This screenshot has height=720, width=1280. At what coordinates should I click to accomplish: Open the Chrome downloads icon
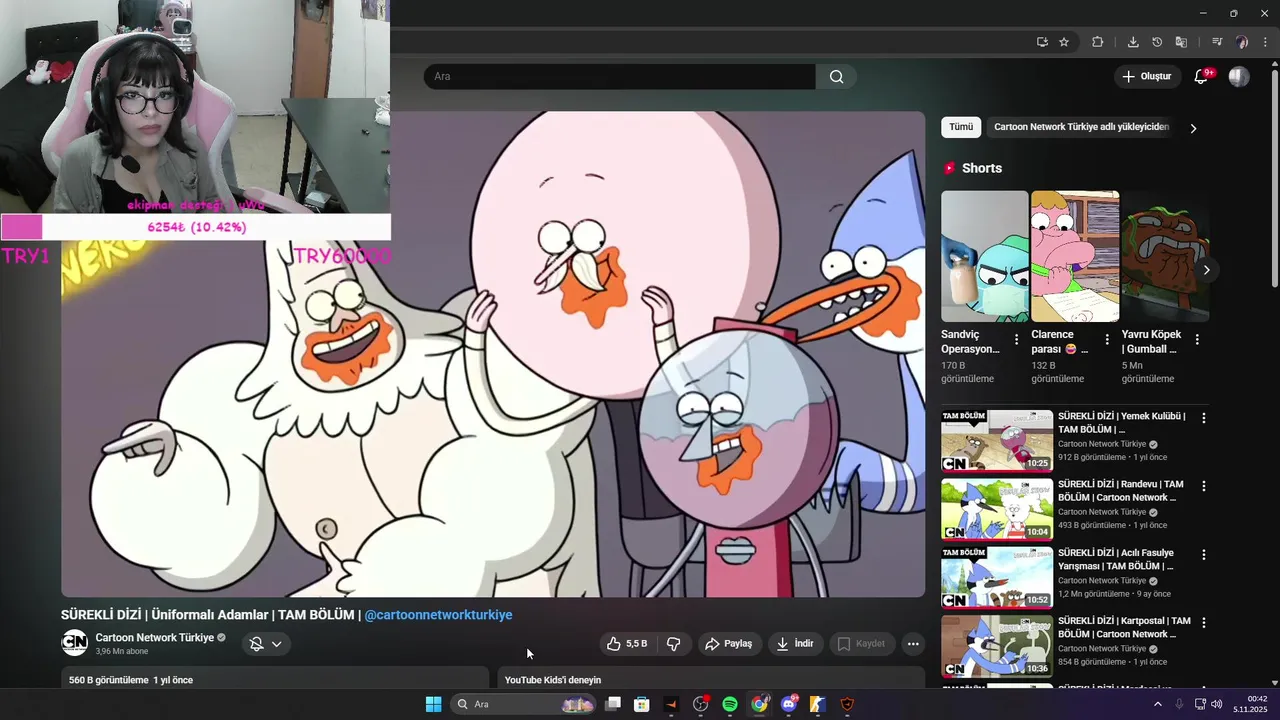[1133, 42]
